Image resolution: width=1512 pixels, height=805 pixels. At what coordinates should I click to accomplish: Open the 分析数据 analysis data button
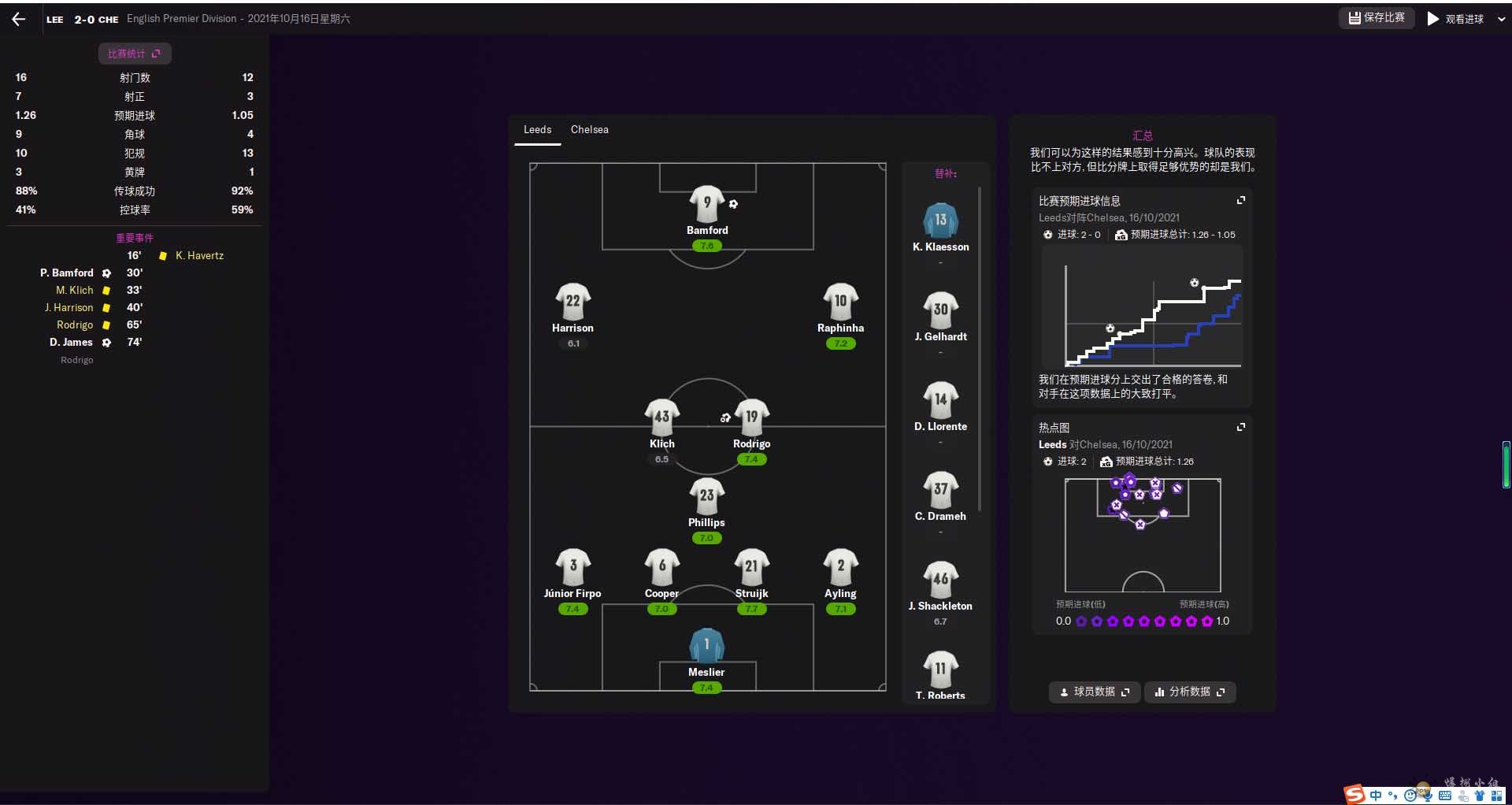(x=1190, y=692)
